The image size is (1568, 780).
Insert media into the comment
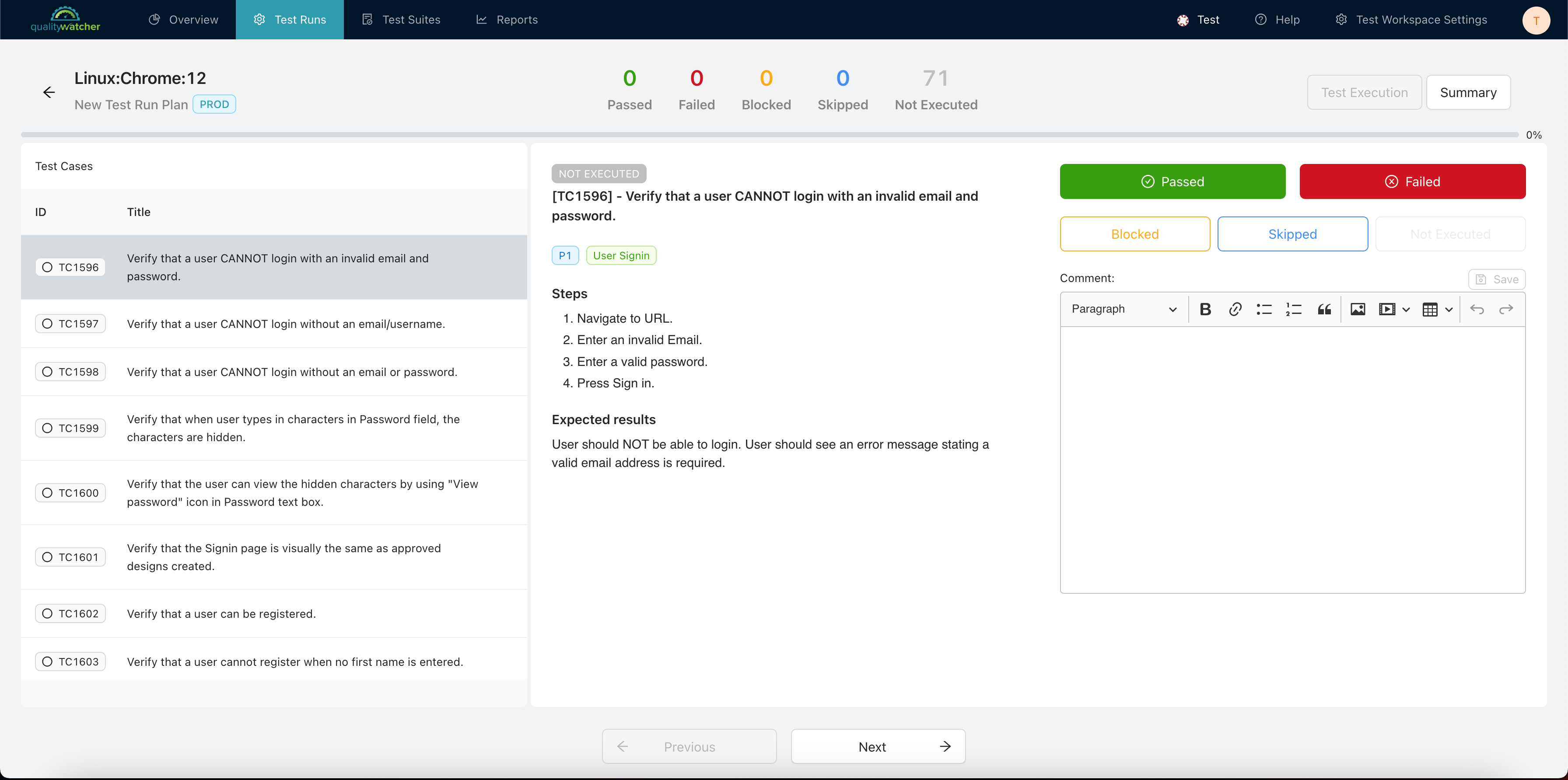coord(1386,309)
